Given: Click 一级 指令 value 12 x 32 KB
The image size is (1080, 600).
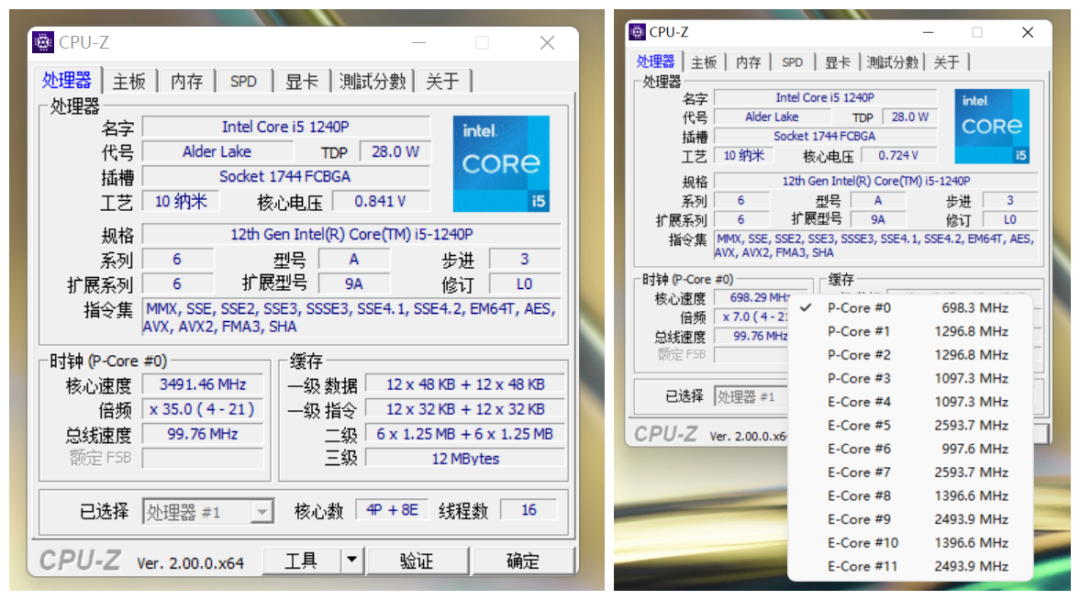Looking at the screenshot, I should (x=465, y=409).
